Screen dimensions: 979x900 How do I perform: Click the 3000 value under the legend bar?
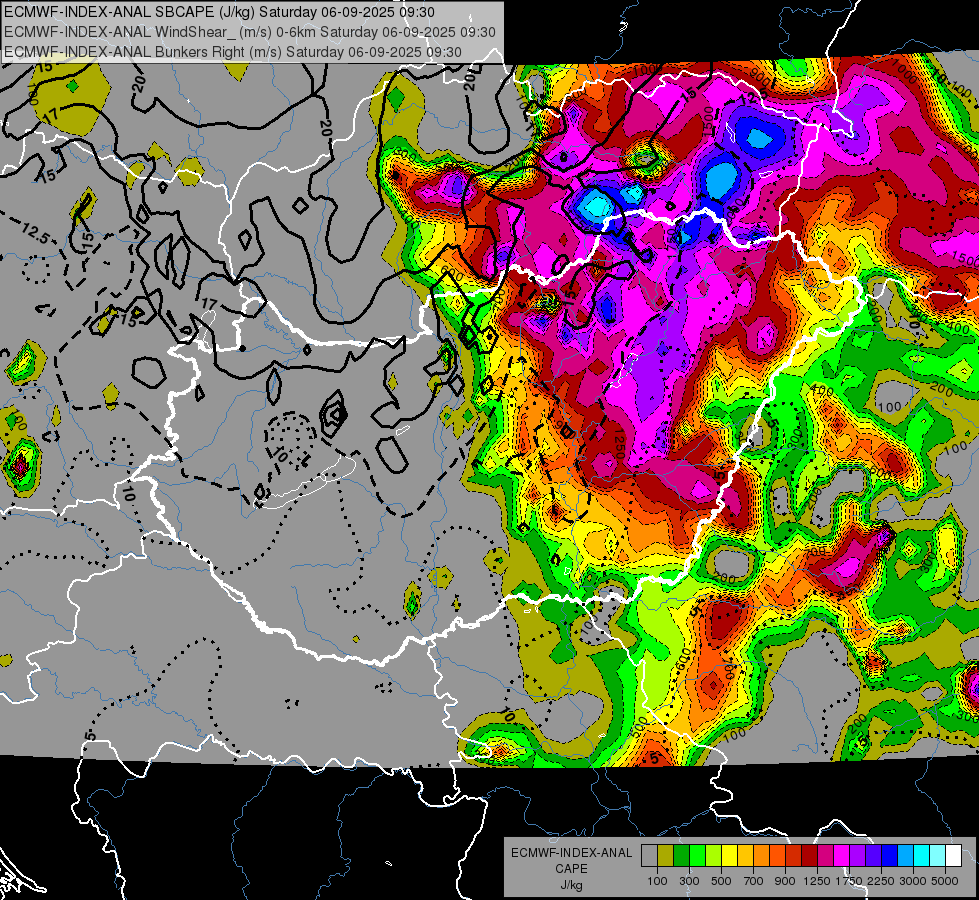[913, 881]
